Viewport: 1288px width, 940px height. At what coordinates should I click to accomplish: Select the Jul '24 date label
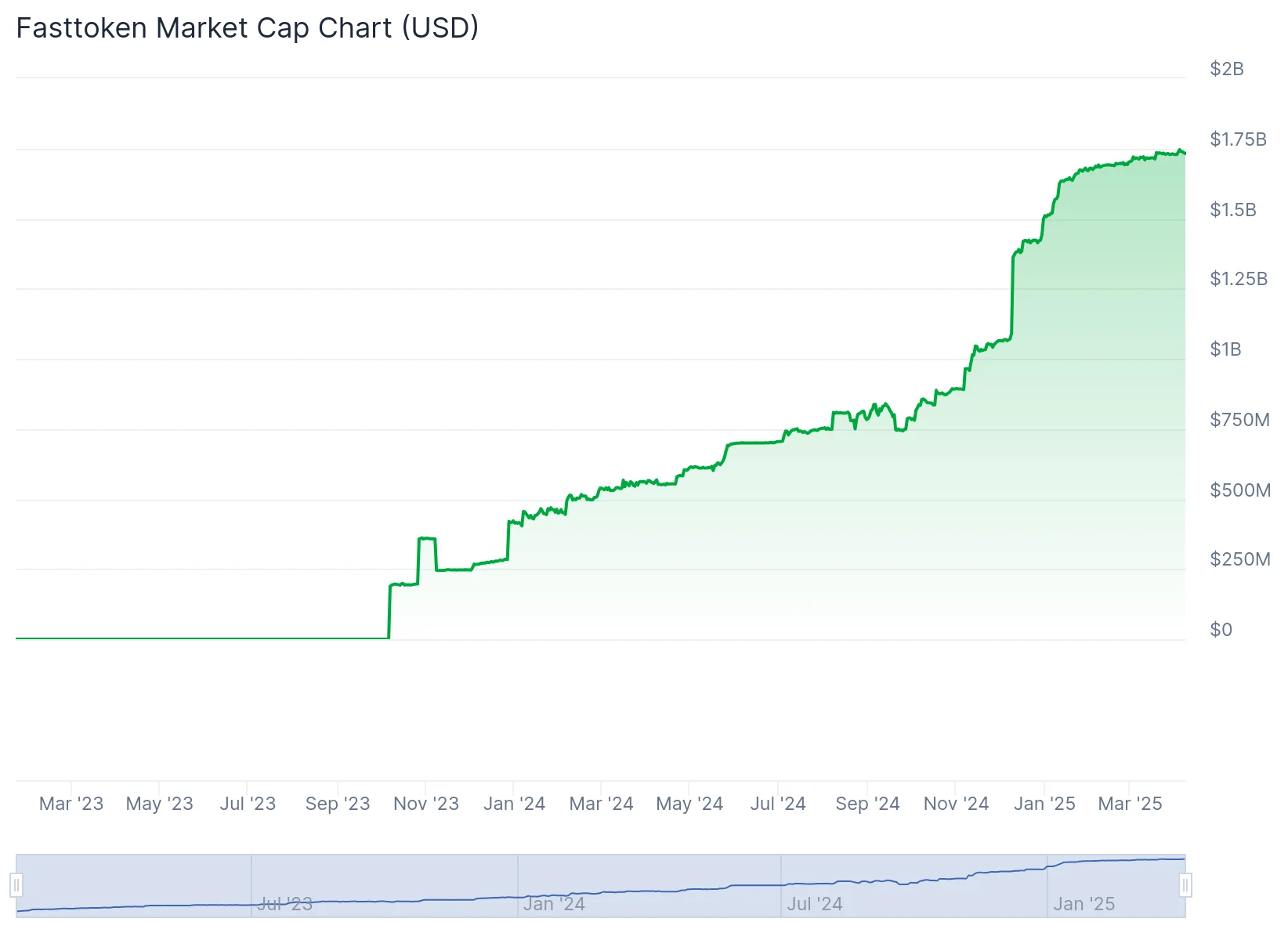point(777,803)
